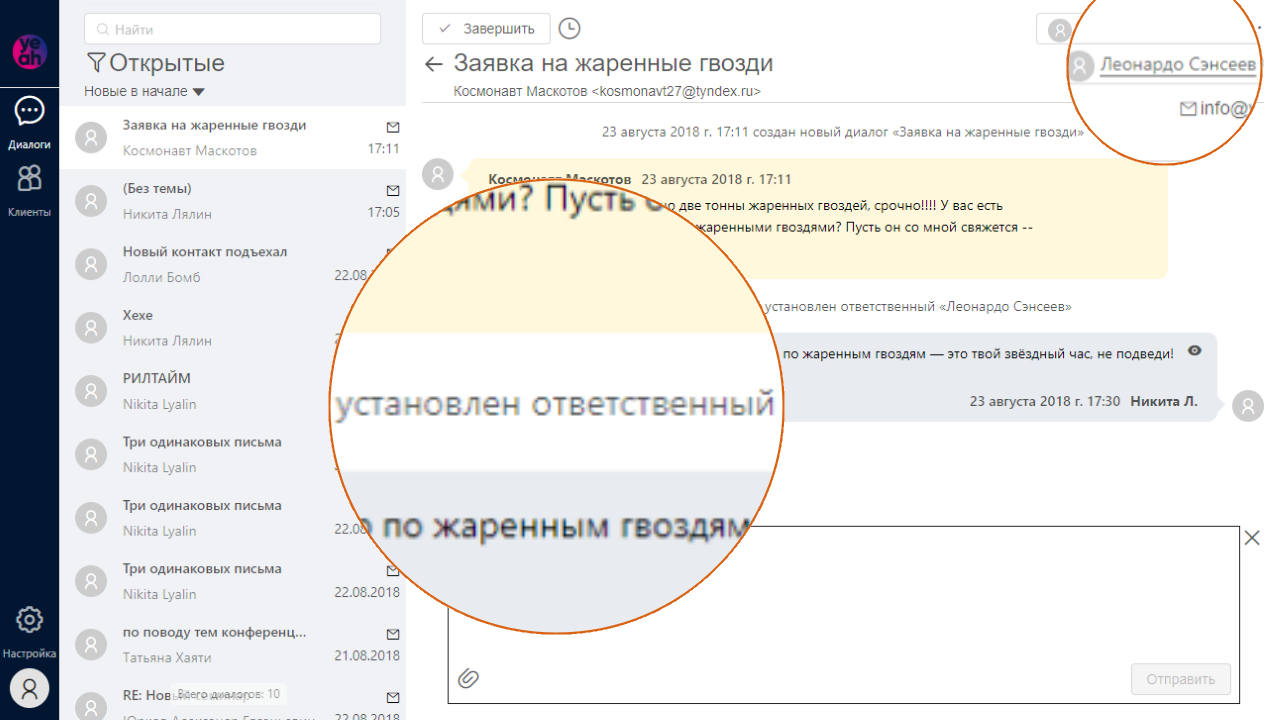Open the Хехе dialog
The width and height of the screenshot is (1280, 720).
(x=233, y=328)
